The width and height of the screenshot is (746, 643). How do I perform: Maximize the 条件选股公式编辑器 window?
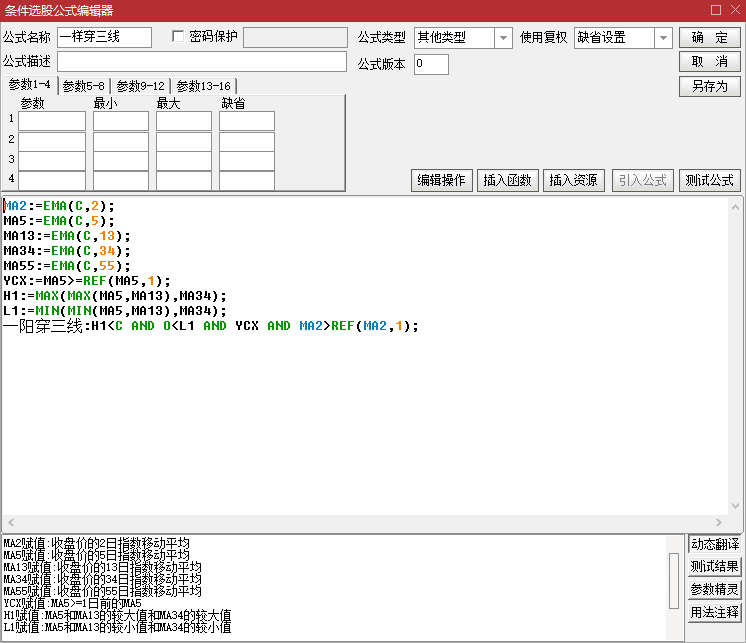click(716, 10)
